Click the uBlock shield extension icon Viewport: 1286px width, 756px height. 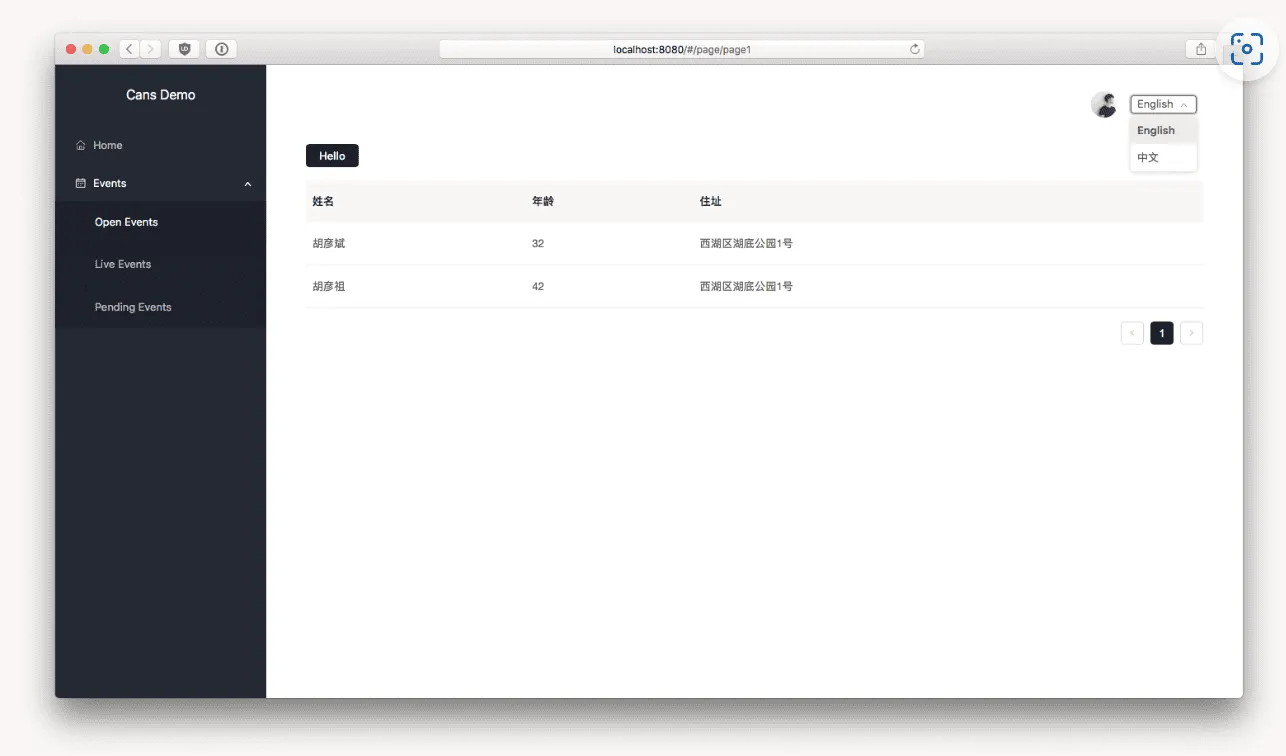pyautogui.click(x=184, y=49)
